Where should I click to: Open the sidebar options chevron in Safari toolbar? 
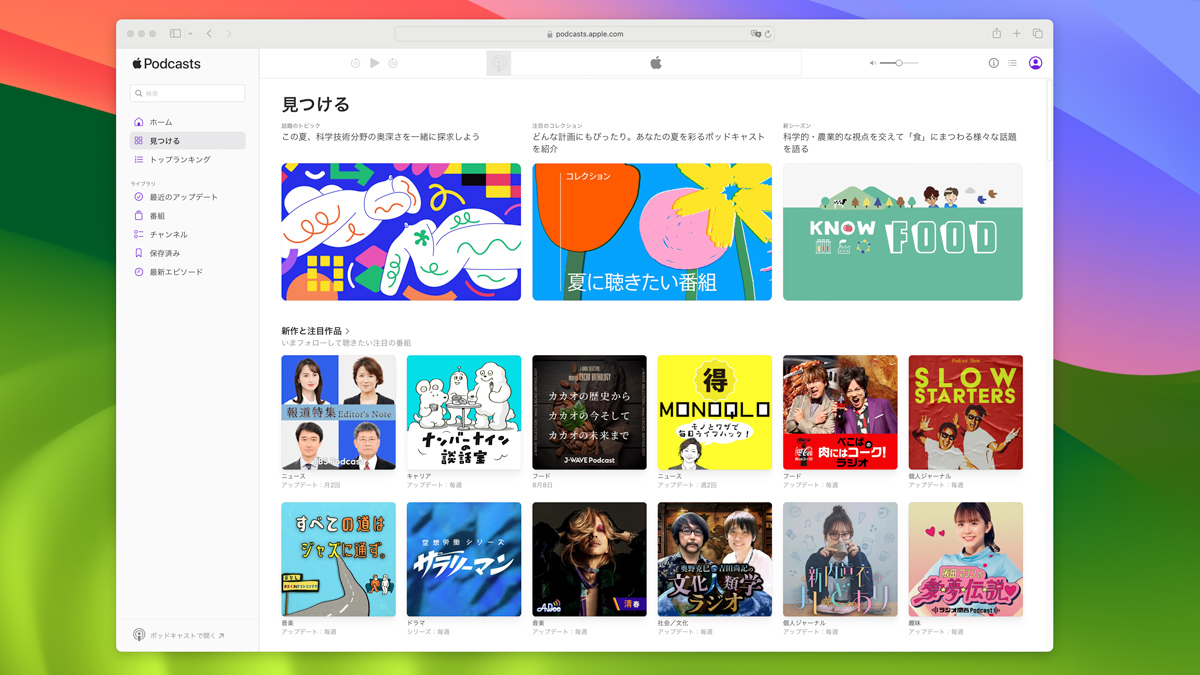190,34
